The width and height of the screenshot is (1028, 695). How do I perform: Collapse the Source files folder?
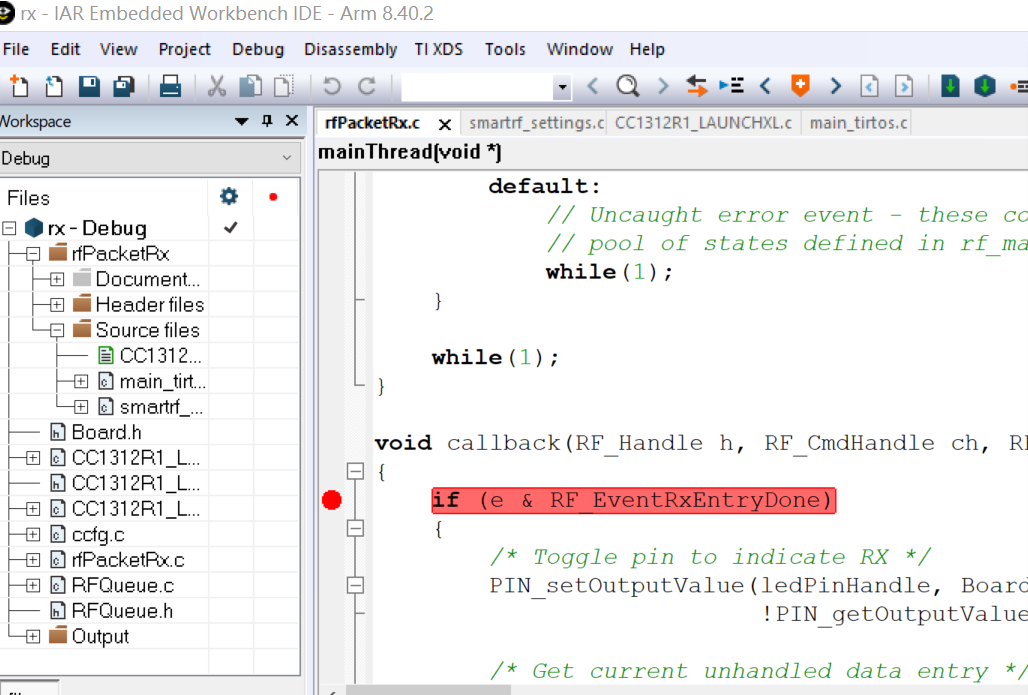57,330
